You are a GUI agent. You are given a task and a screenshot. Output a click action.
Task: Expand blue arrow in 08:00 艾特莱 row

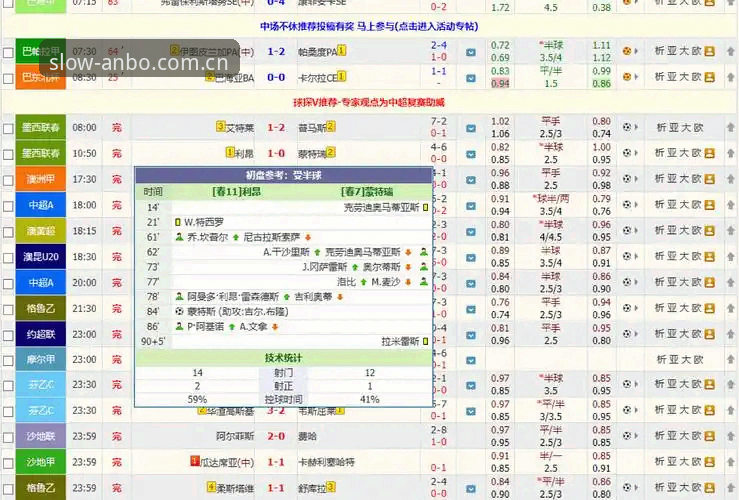tap(470, 128)
